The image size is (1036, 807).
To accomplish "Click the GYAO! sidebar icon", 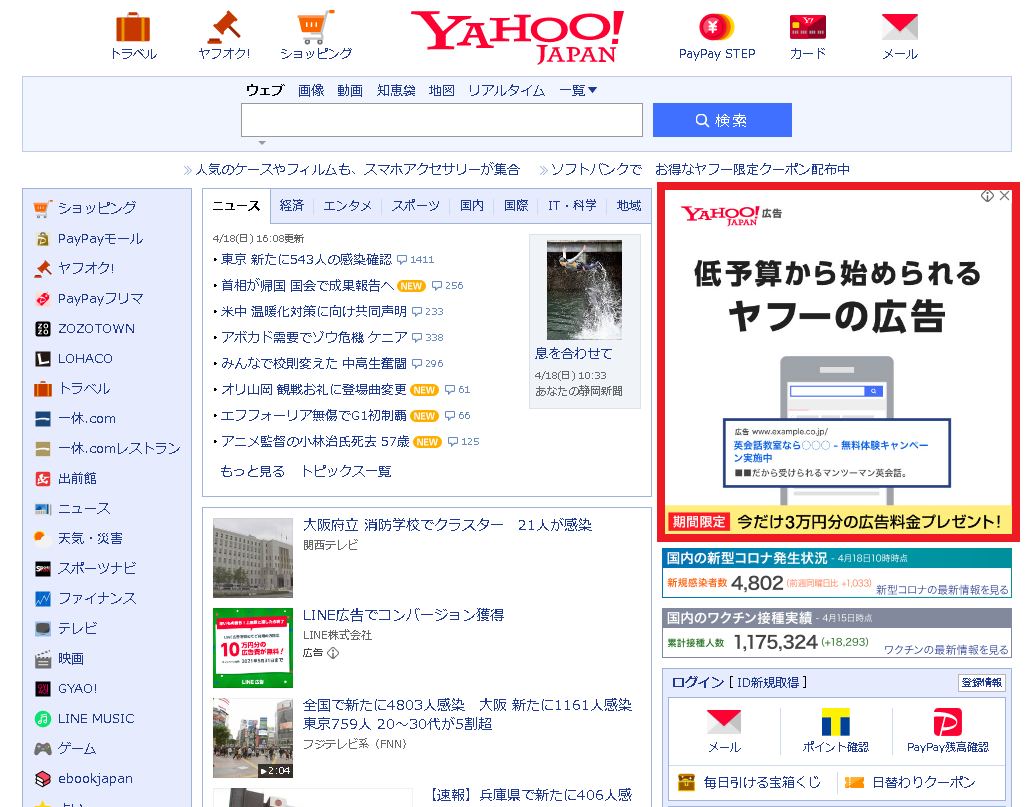I will [42, 689].
